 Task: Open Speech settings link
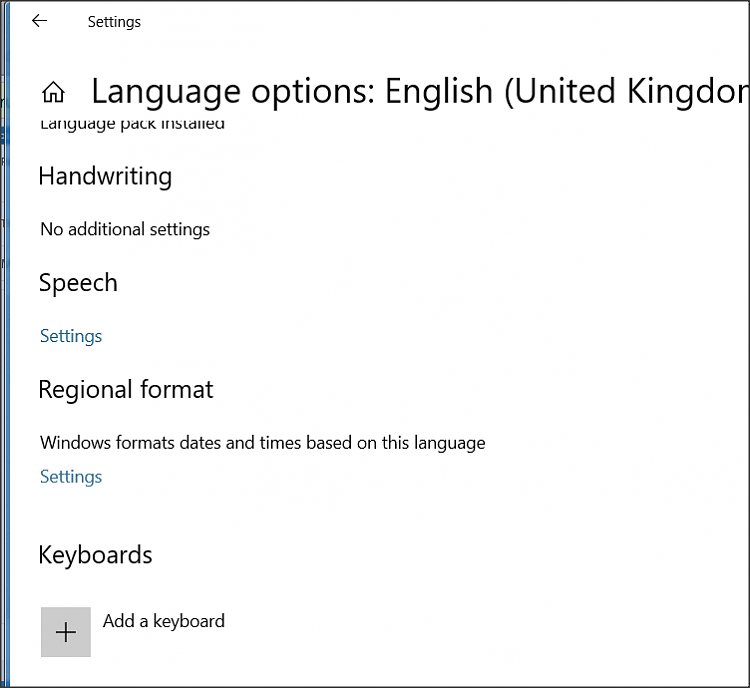coord(71,336)
